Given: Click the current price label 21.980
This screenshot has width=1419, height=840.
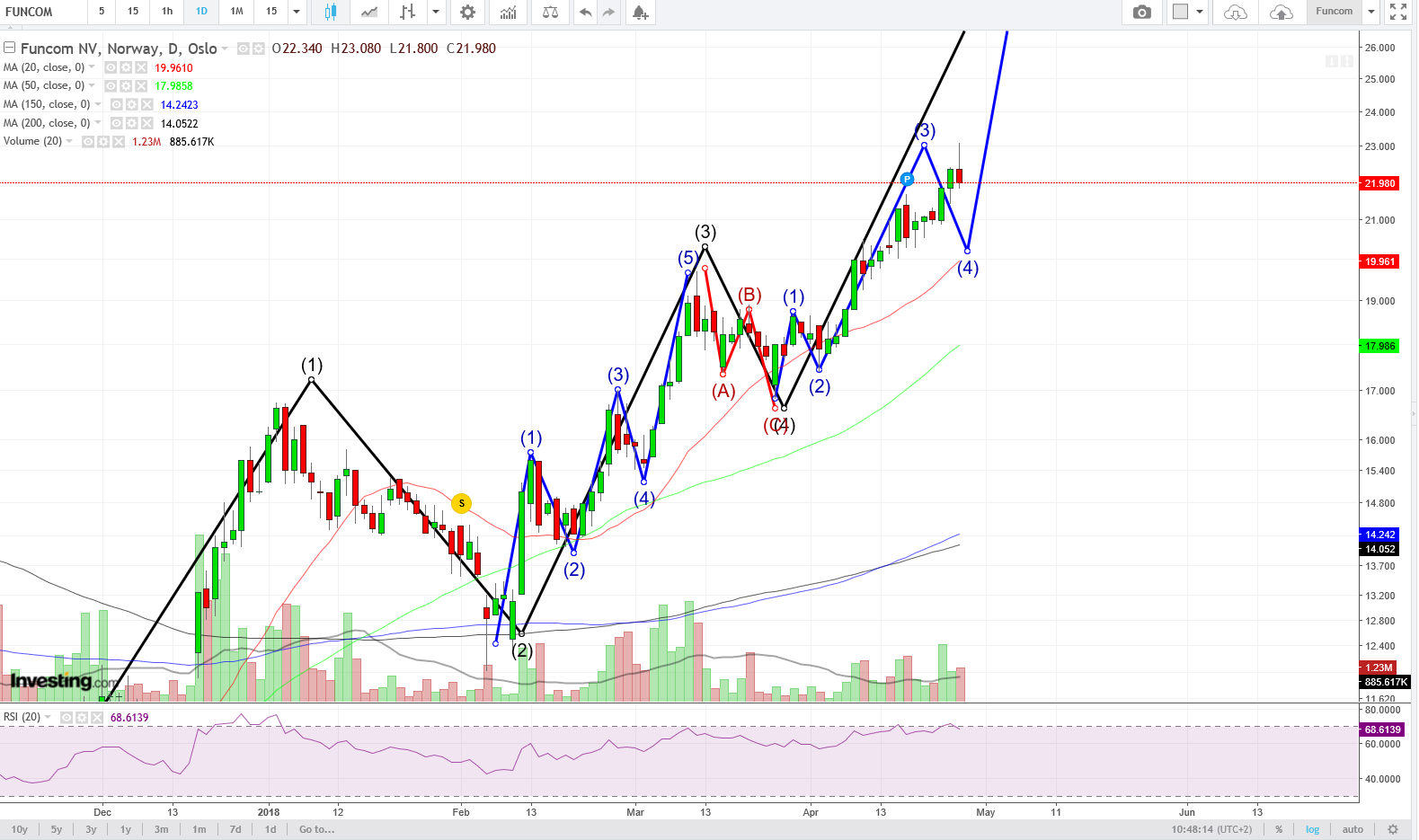Looking at the screenshot, I should (1379, 183).
